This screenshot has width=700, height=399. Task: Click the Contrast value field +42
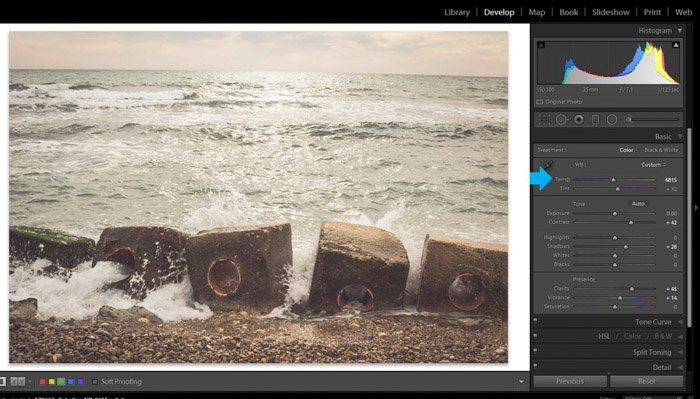(671, 222)
